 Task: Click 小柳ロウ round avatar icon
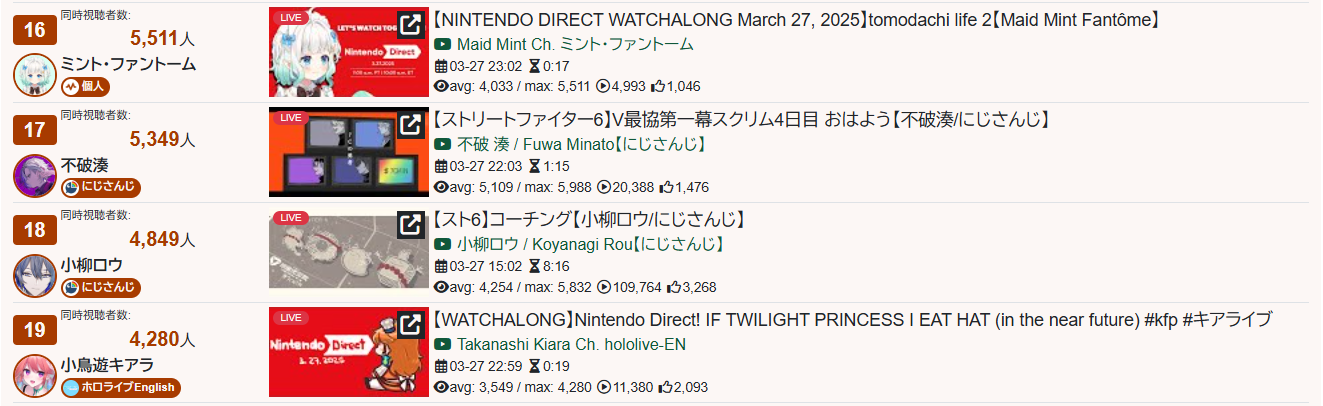click(35, 275)
